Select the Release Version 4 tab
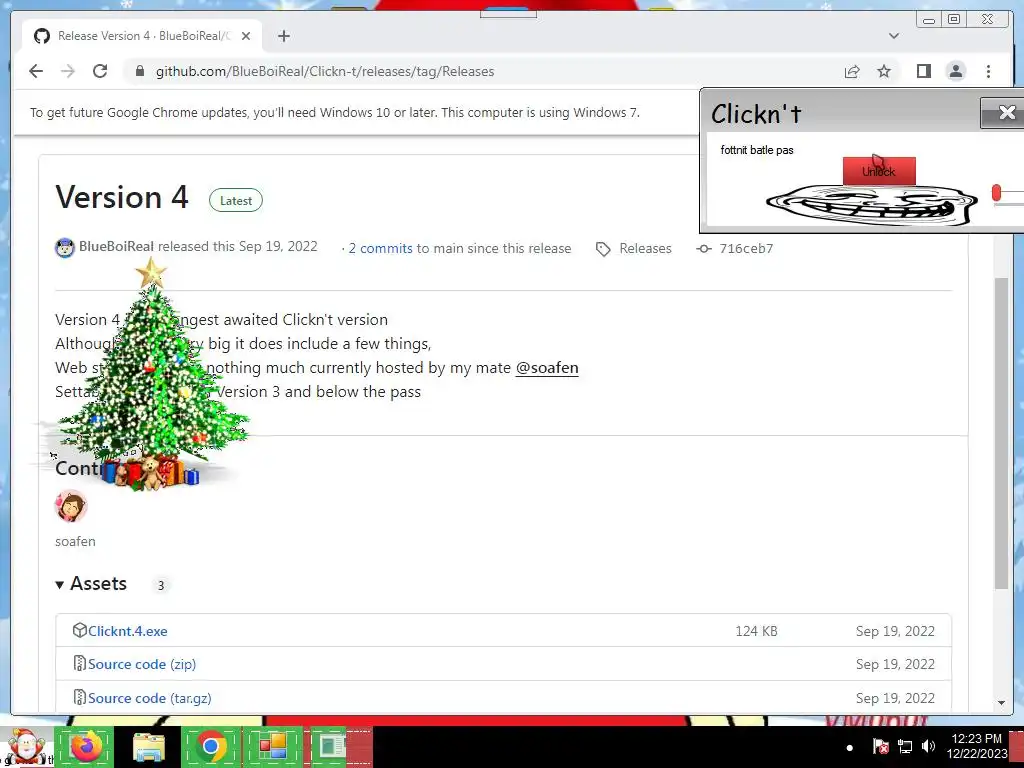The height and width of the screenshot is (768, 1024). (142, 36)
